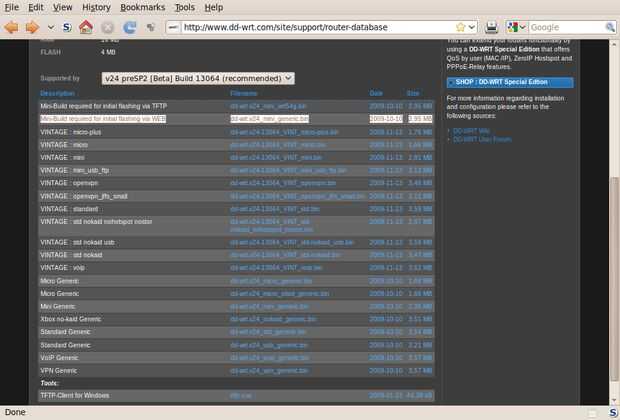
Task: Sort by the Description column header
Action: point(57,93)
